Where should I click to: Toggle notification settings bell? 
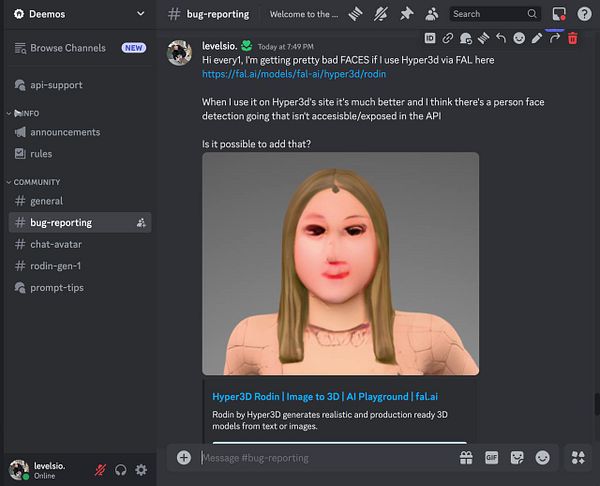tap(381, 14)
